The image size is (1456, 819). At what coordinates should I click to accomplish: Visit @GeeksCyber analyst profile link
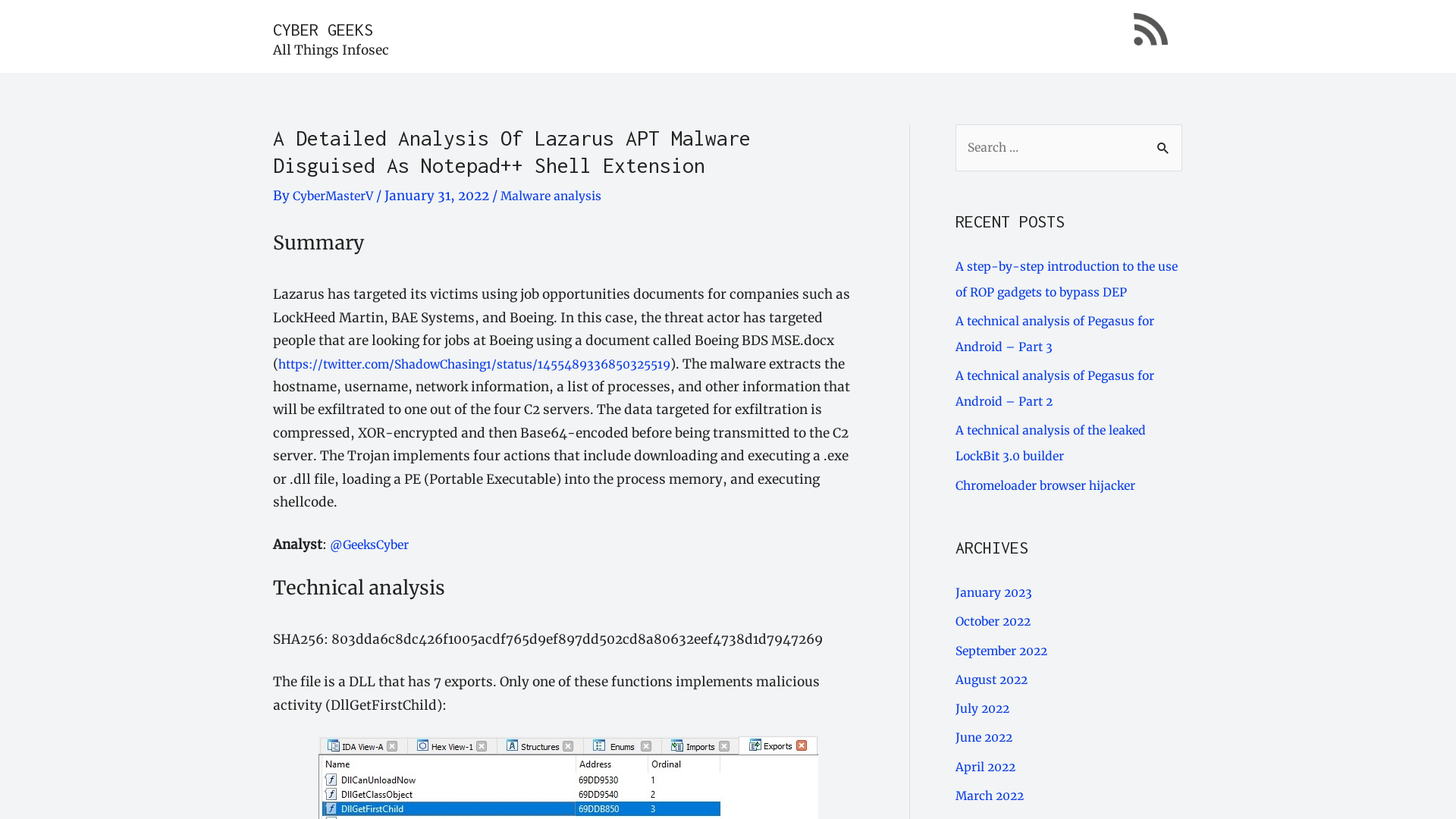click(369, 544)
